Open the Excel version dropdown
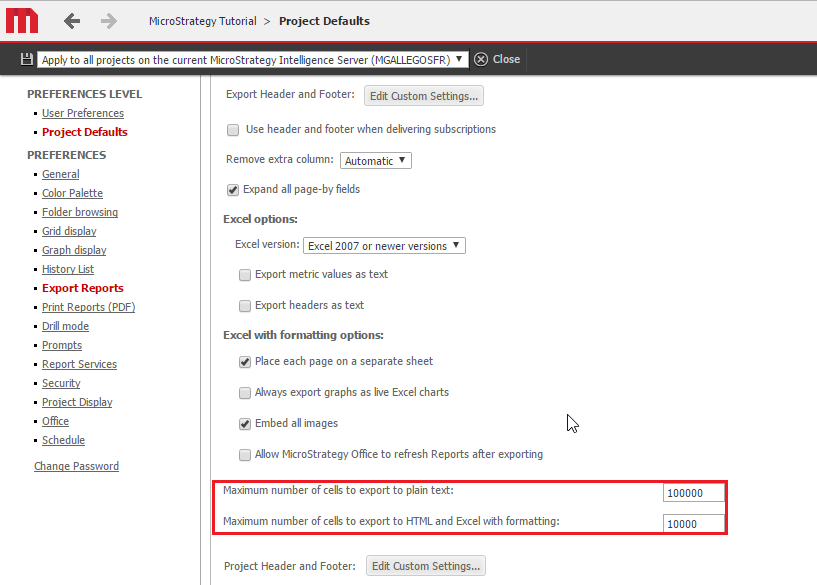The image size is (817, 585). point(384,245)
